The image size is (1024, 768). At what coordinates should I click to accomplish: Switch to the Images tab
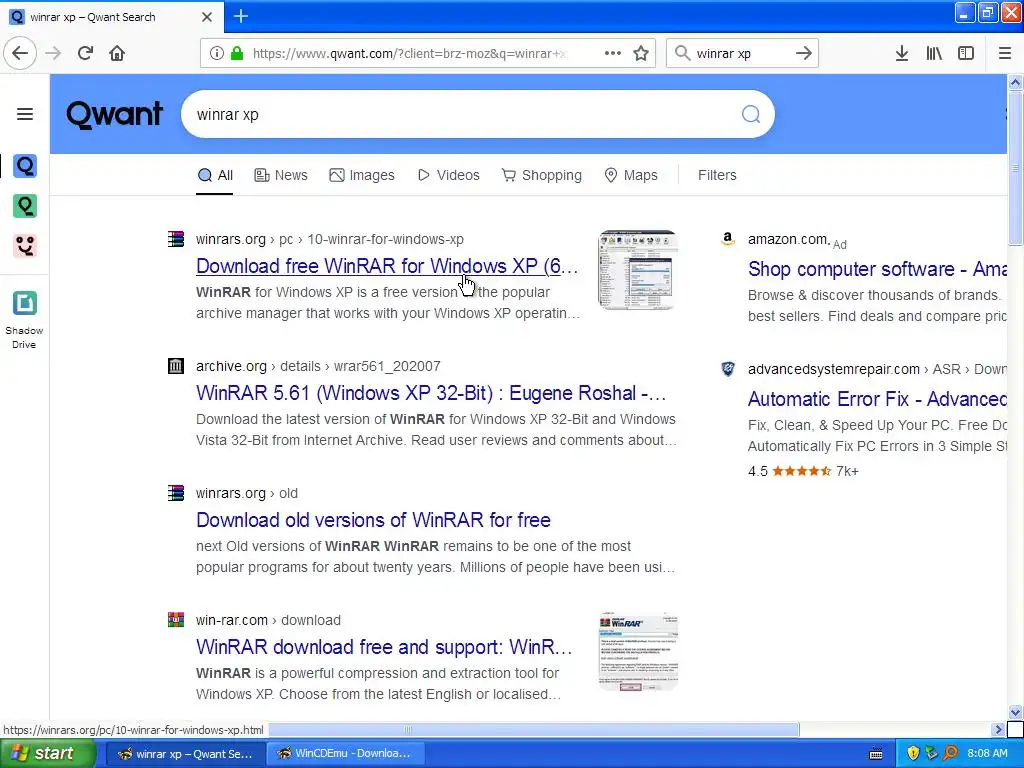pyautogui.click(x=362, y=175)
